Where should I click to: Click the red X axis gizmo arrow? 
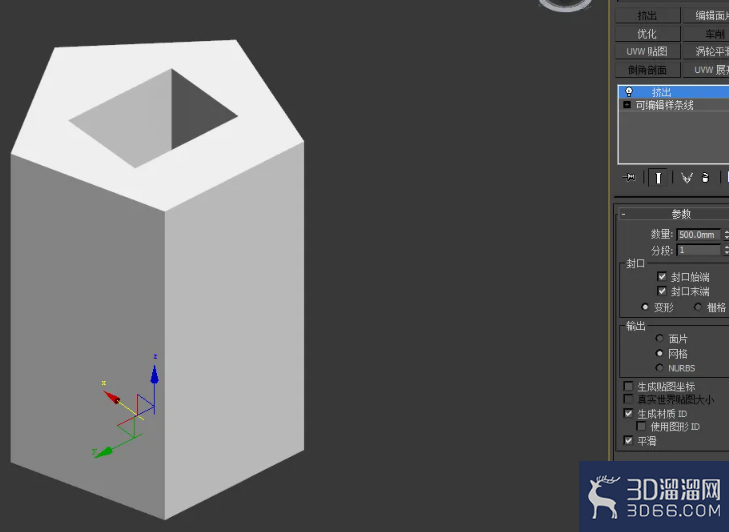coord(112,397)
